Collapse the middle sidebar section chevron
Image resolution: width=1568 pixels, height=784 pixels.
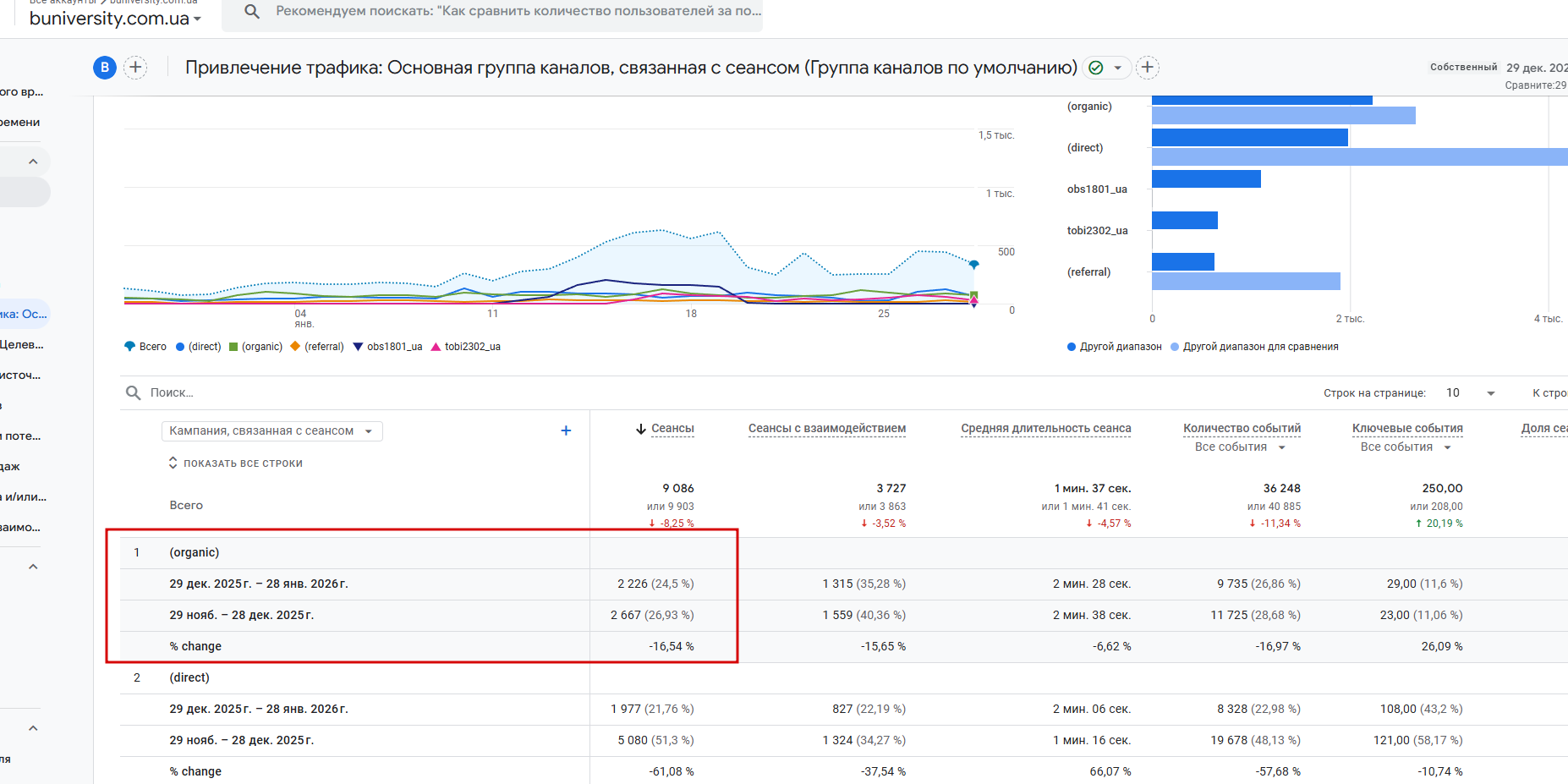pyautogui.click(x=33, y=567)
